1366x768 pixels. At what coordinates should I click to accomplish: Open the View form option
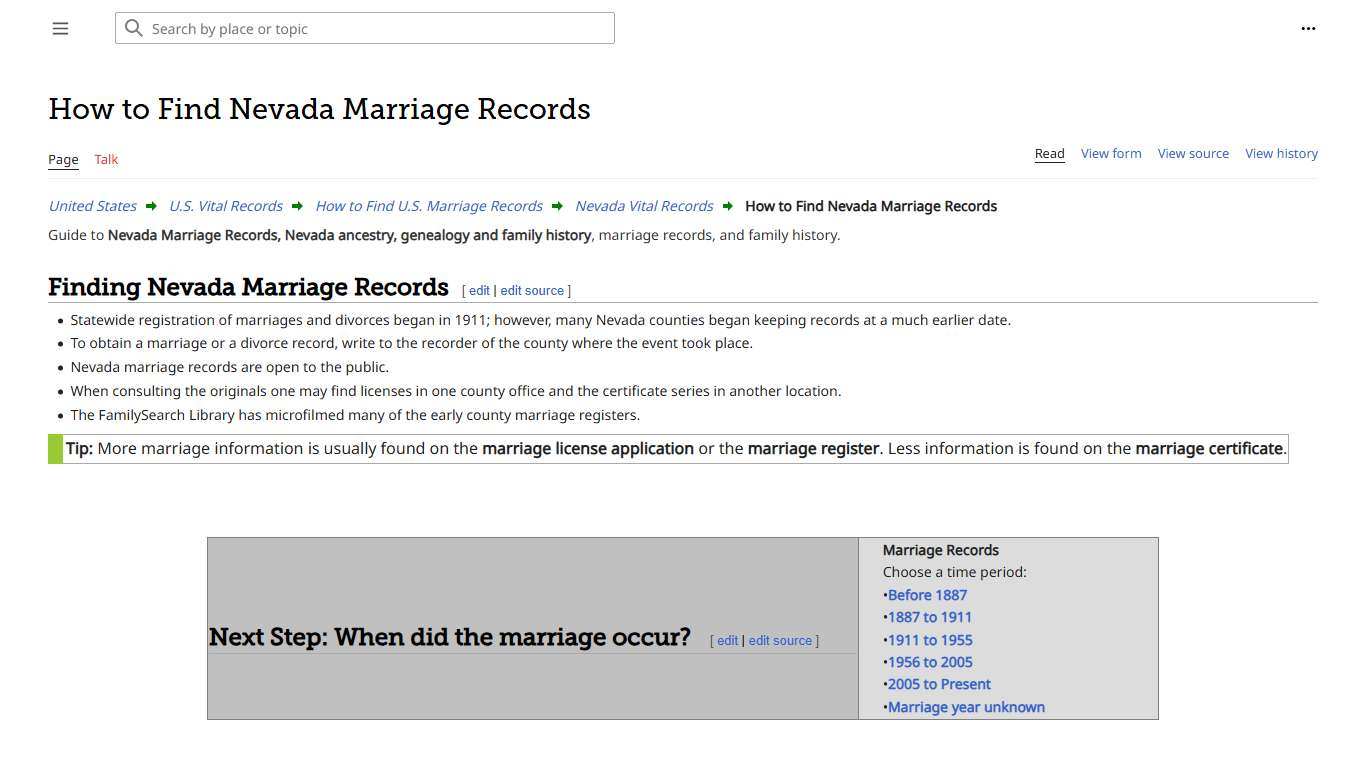tap(1110, 153)
